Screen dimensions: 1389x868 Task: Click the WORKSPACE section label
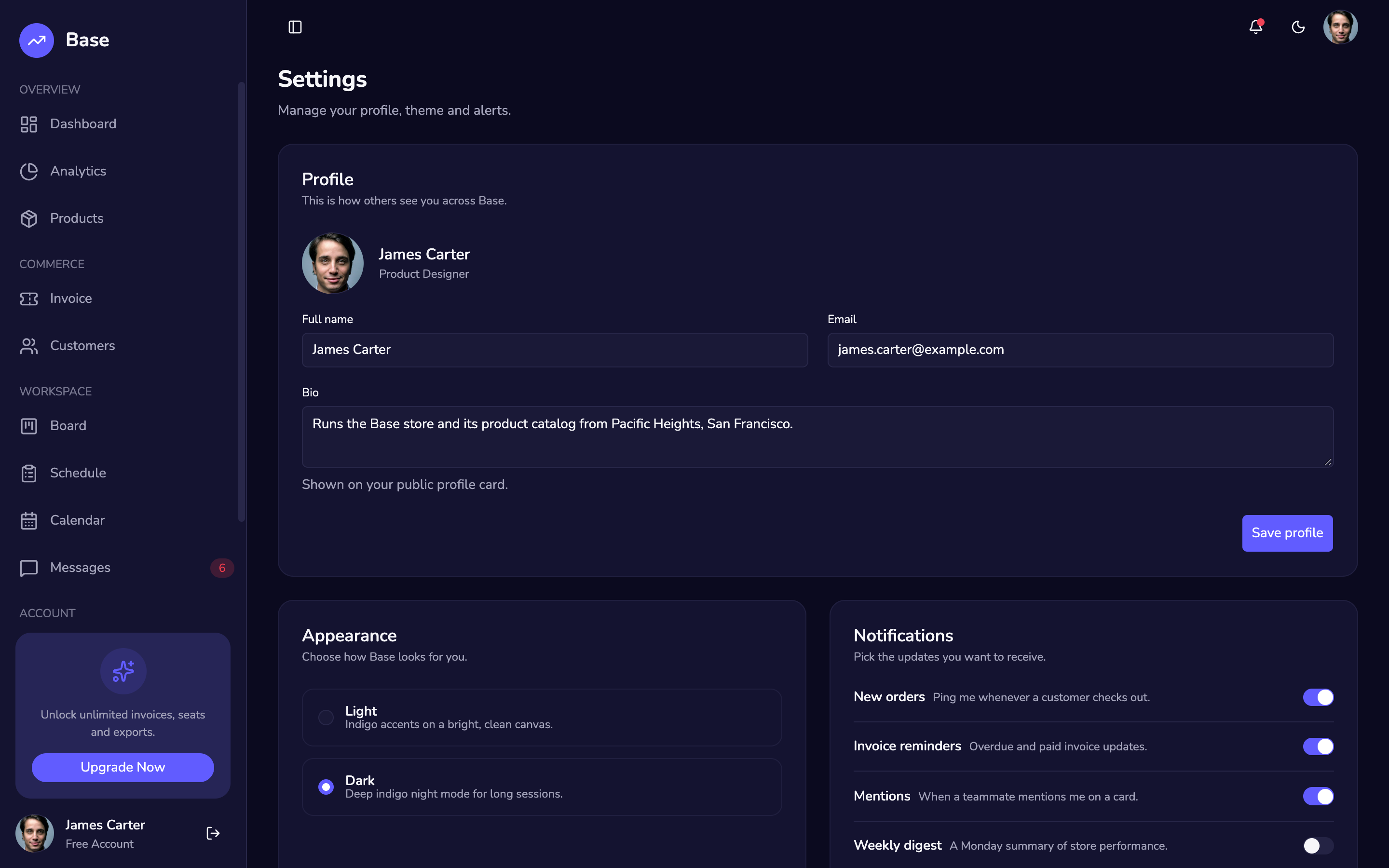(55, 392)
